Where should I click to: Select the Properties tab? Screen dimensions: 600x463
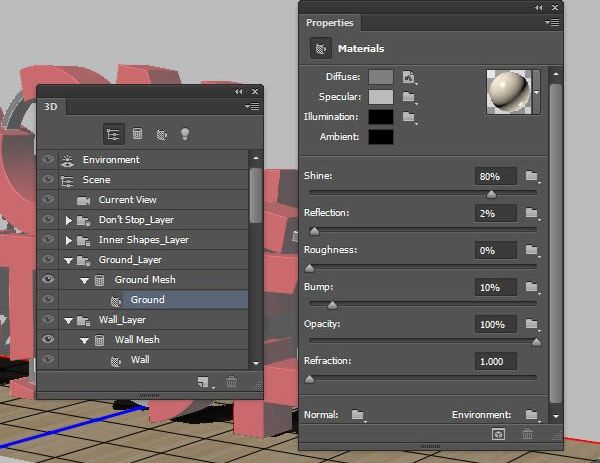(x=329, y=23)
